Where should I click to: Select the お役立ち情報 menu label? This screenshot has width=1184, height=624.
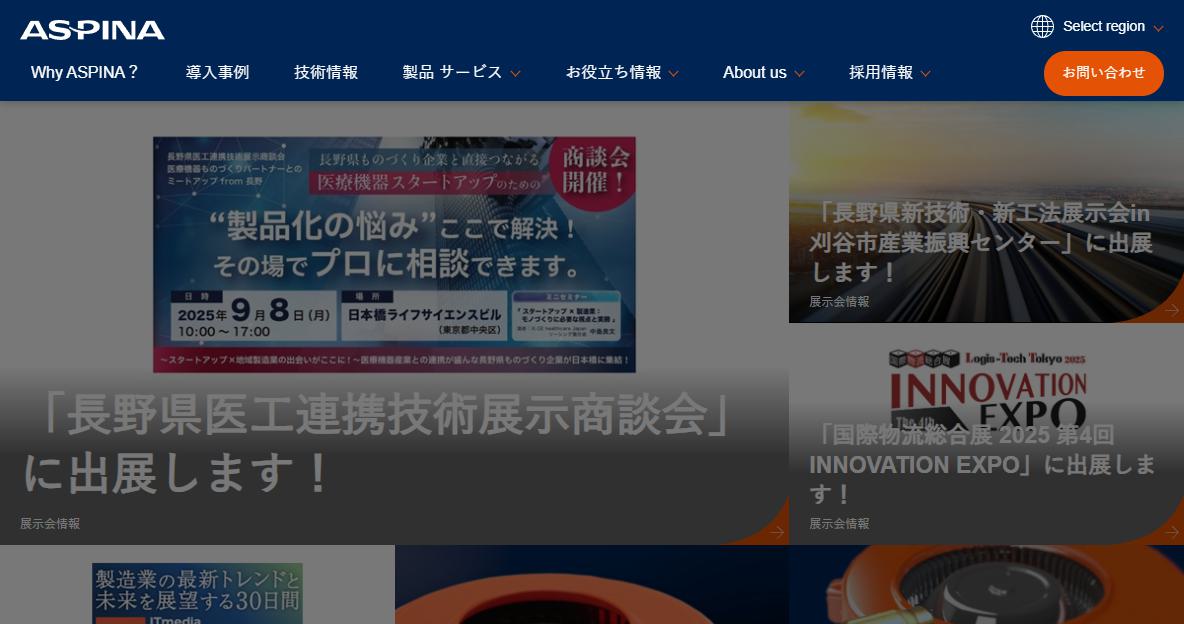(x=613, y=73)
